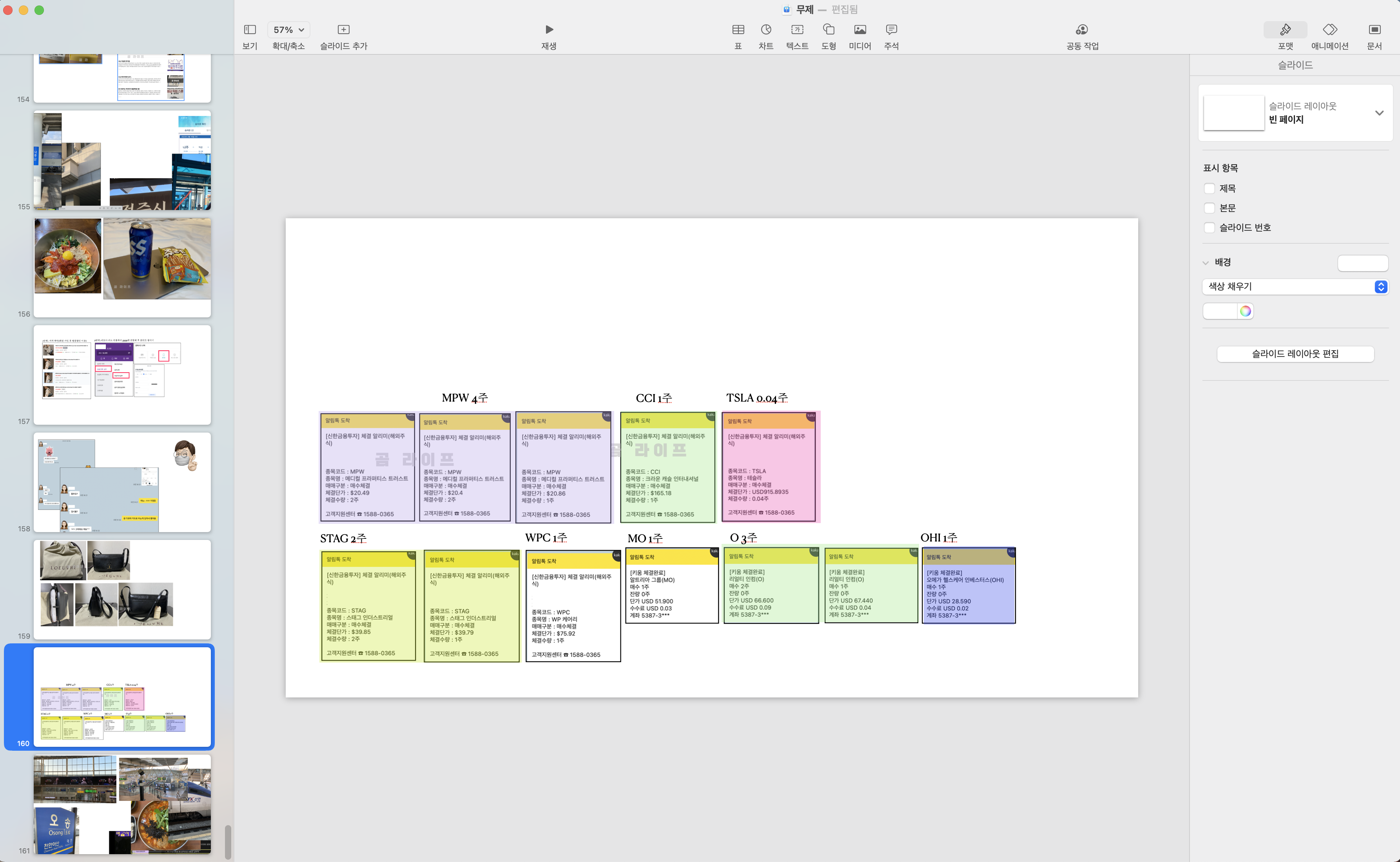The height and width of the screenshot is (862, 1400).
Task: Open the color wheel picker
Action: [x=1246, y=311]
